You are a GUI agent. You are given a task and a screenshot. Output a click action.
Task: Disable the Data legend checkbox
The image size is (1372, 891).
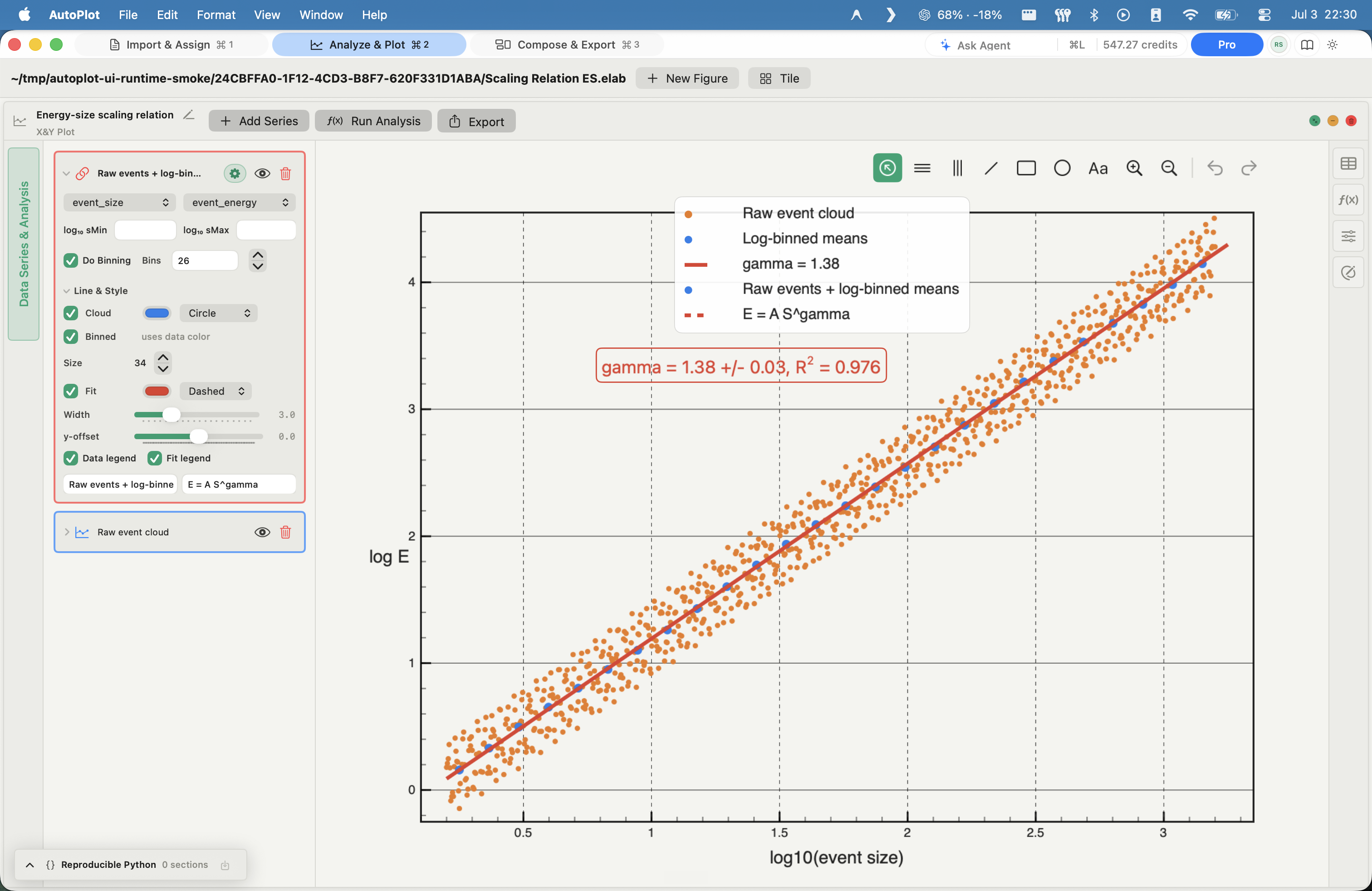click(70, 458)
